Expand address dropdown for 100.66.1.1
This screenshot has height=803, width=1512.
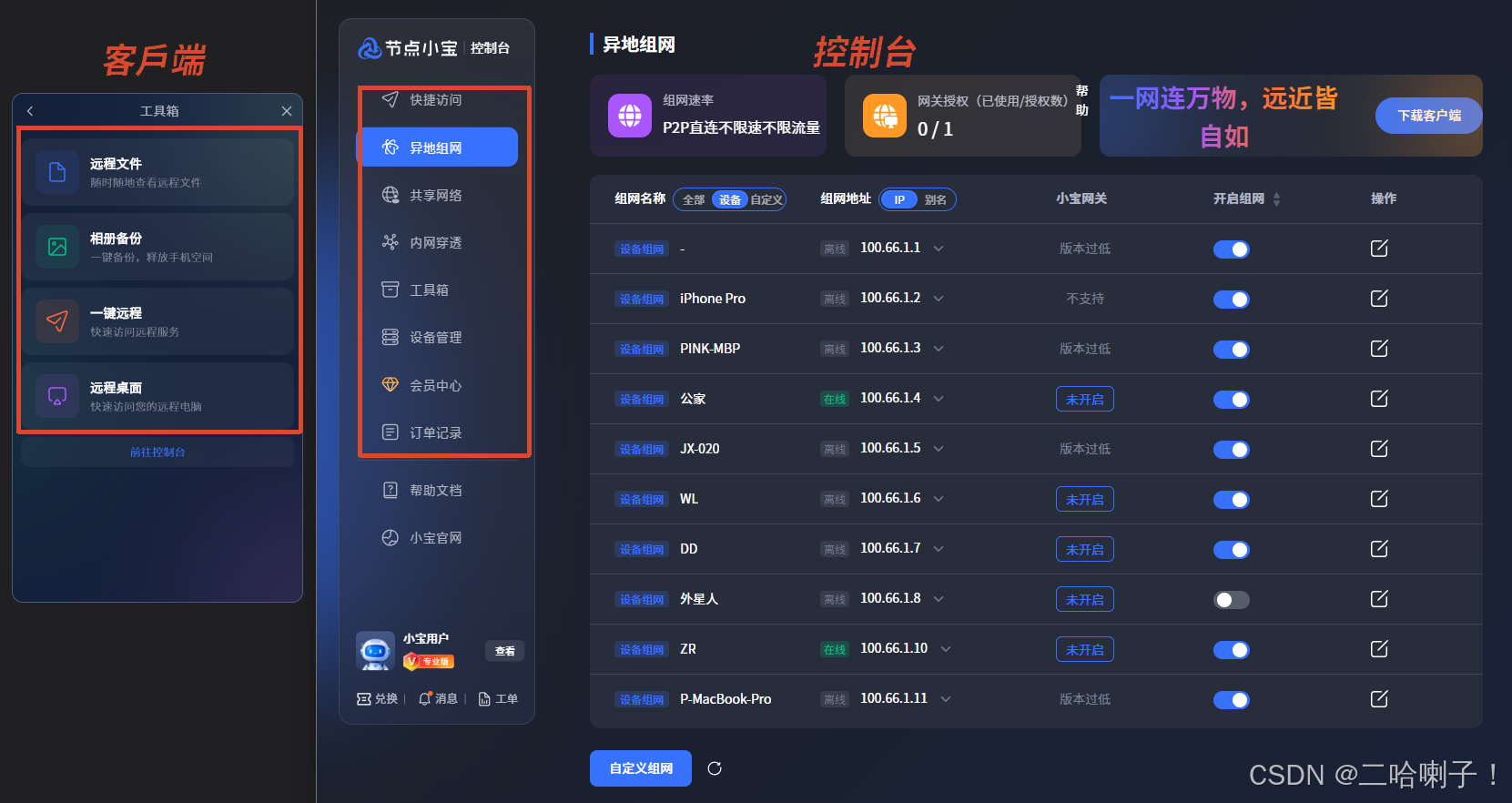pos(939,249)
